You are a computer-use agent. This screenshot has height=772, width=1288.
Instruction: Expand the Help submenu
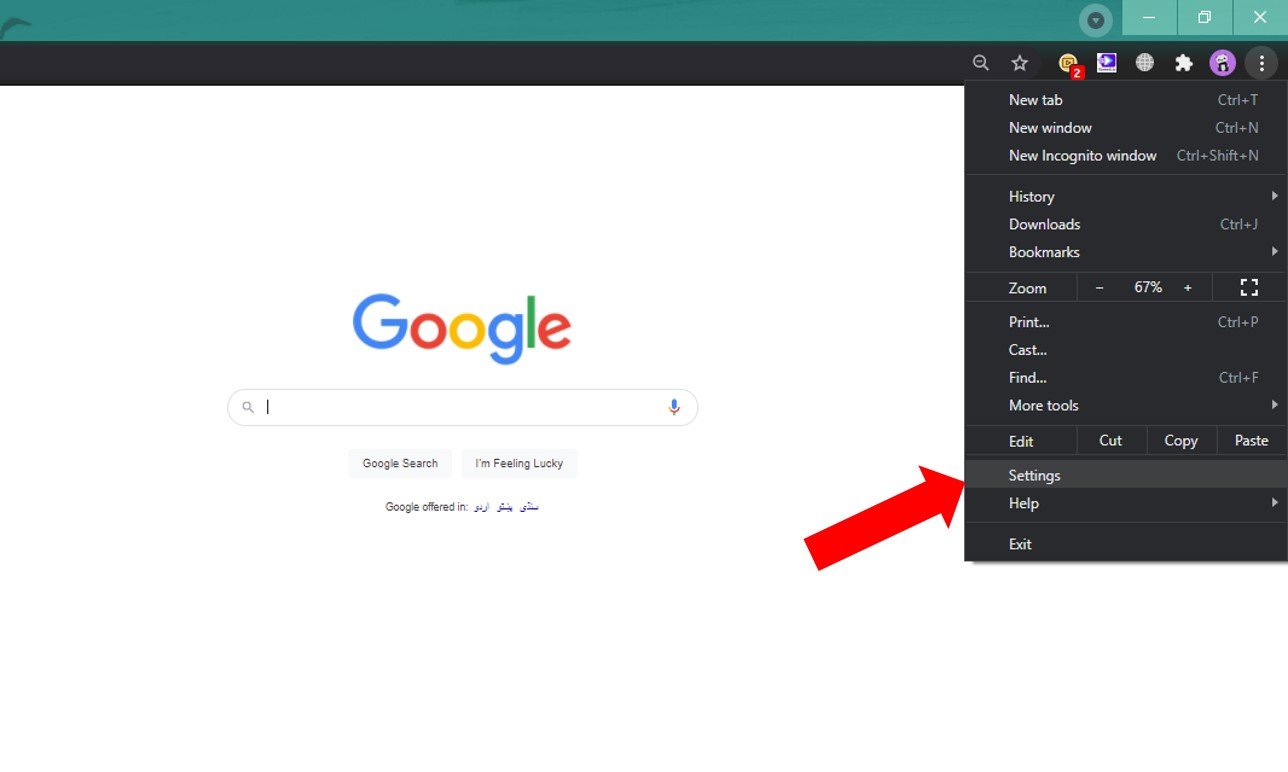pos(1126,503)
